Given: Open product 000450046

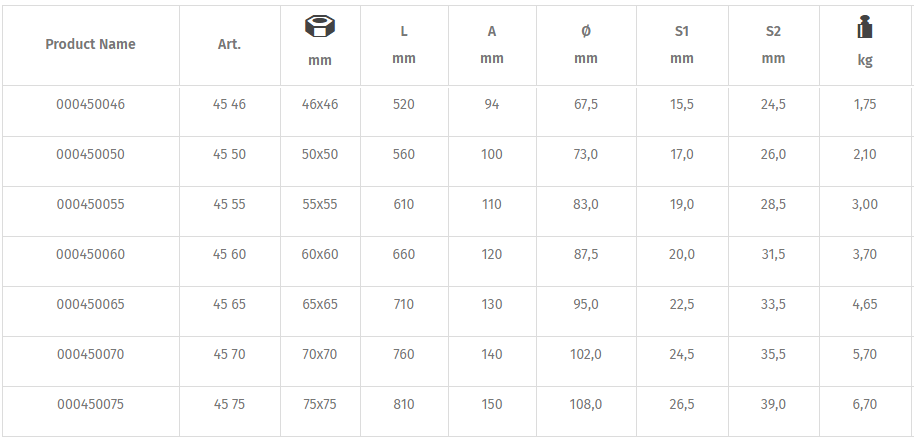Looking at the screenshot, I should coord(90,104).
